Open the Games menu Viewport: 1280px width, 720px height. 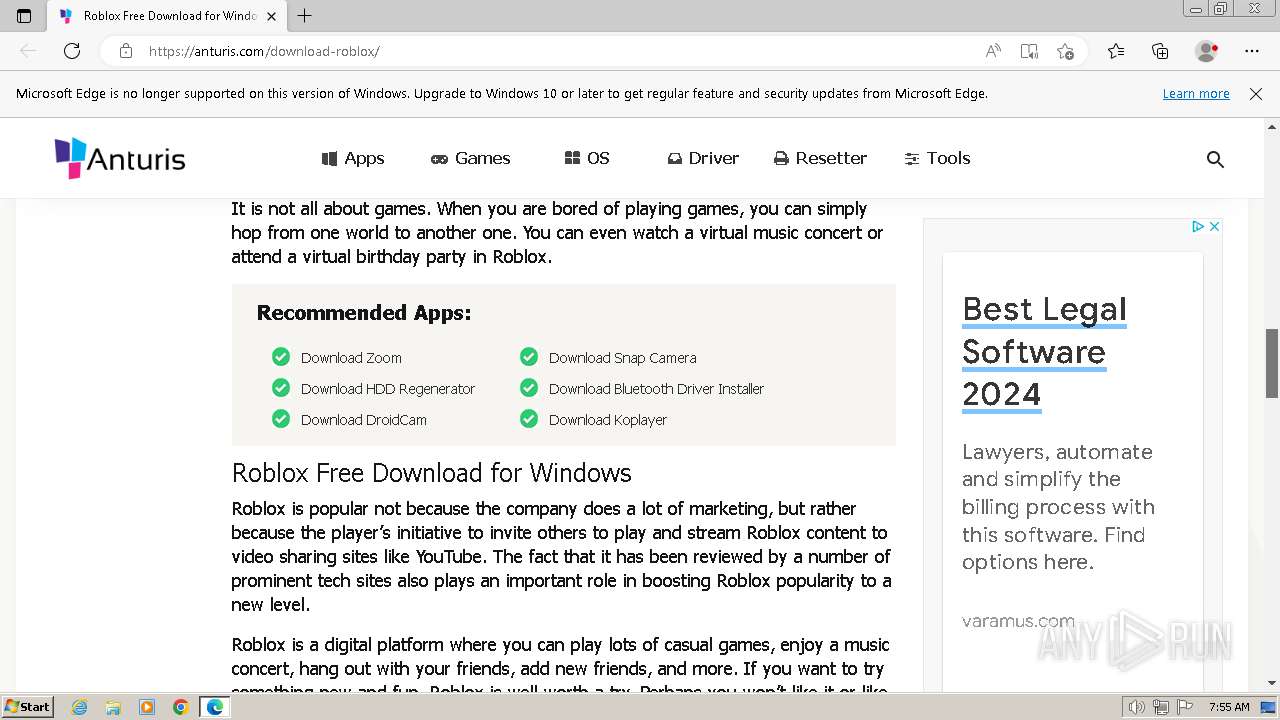470,158
